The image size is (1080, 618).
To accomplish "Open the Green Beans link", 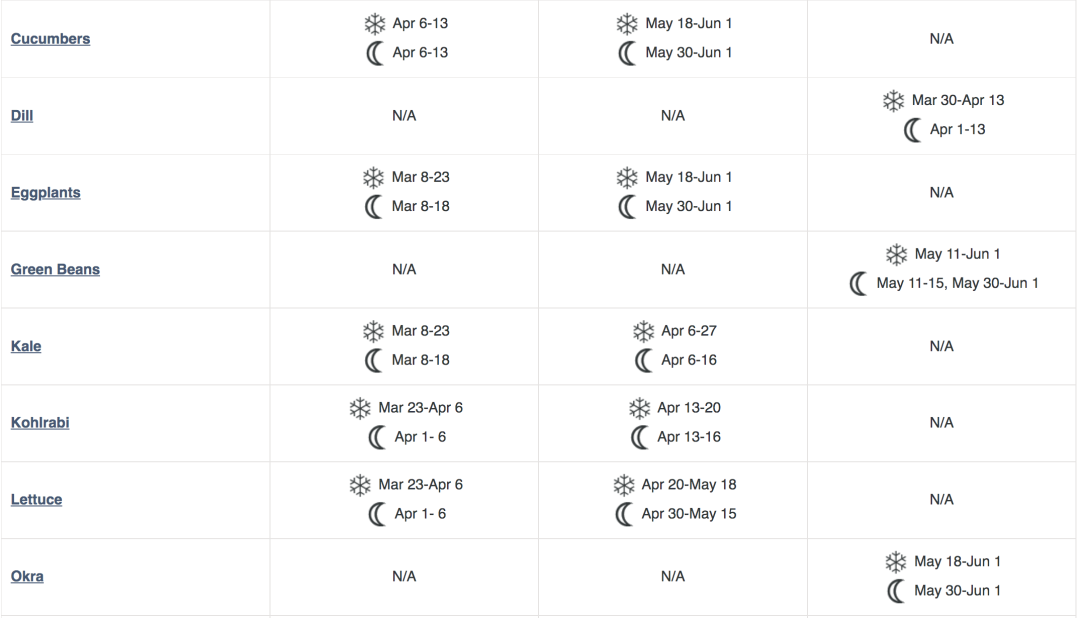I will click(55, 269).
